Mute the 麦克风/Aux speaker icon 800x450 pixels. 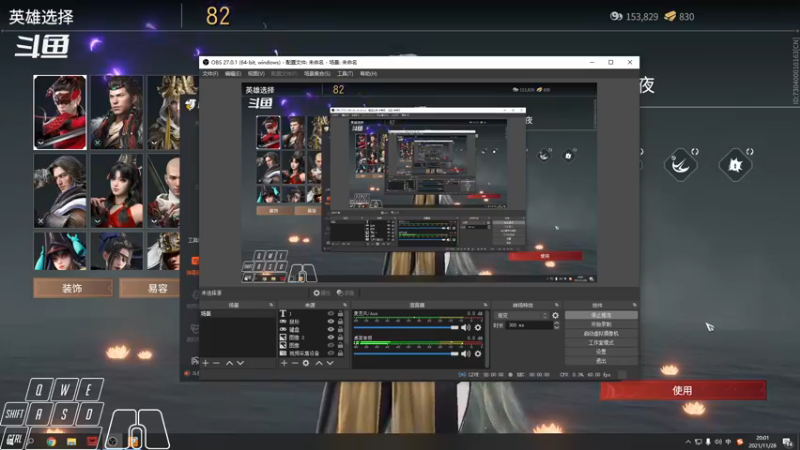coord(466,328)
